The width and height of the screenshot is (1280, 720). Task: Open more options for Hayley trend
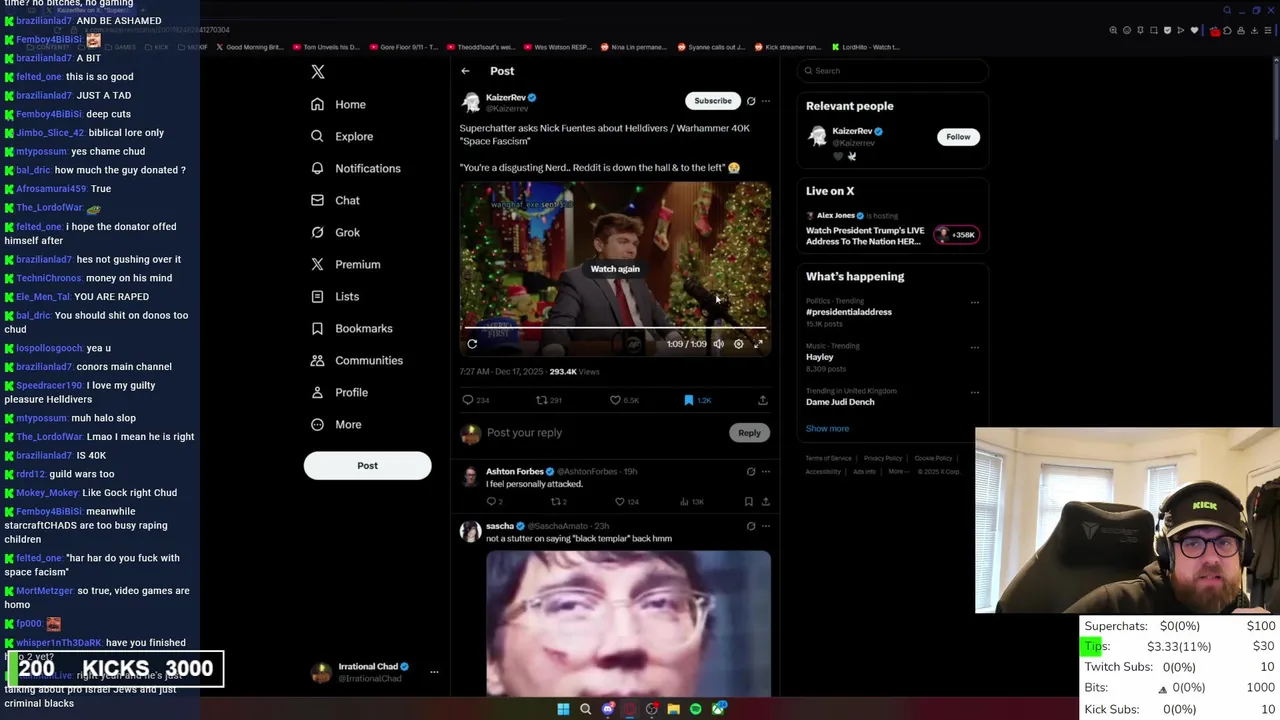click(975, 348)
